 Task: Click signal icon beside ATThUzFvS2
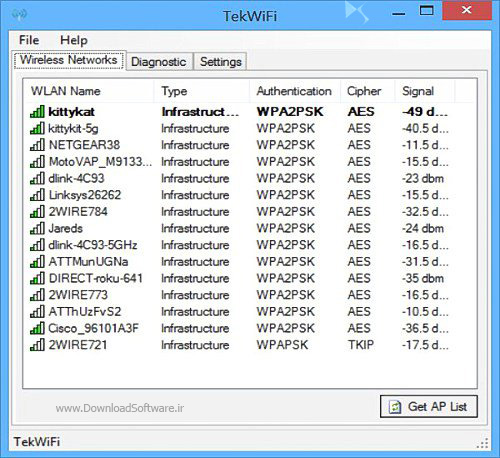coord(37,312)
